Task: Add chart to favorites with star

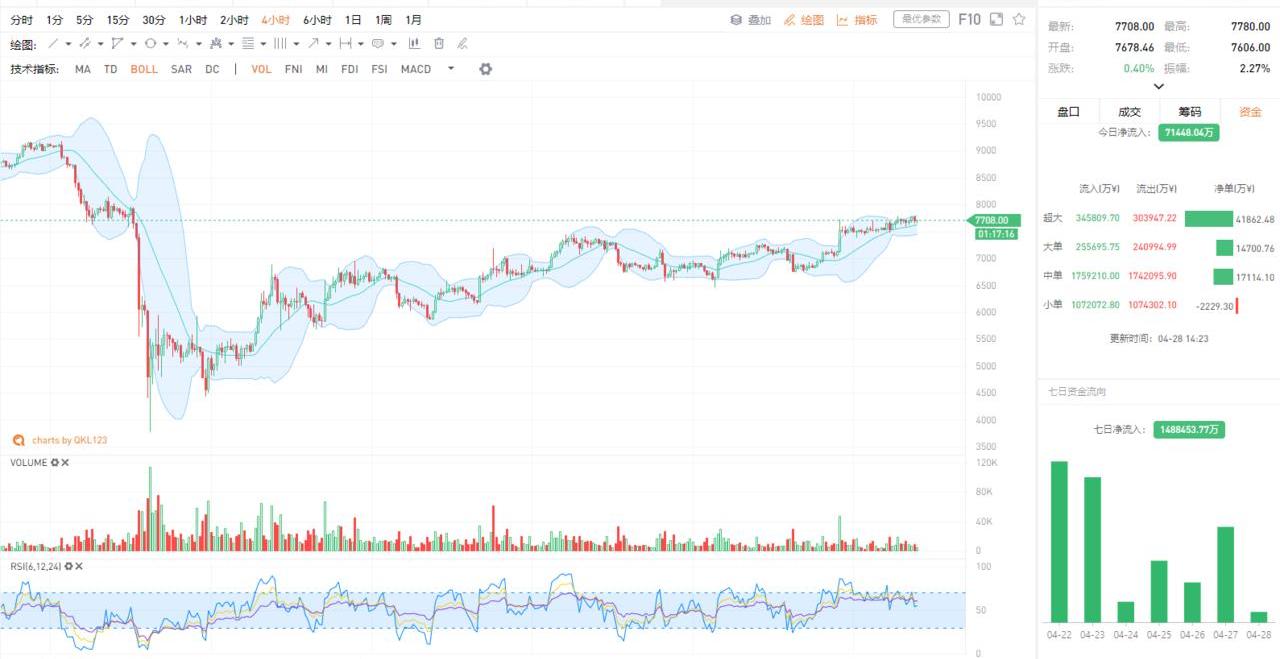Action: point(1019,19)
